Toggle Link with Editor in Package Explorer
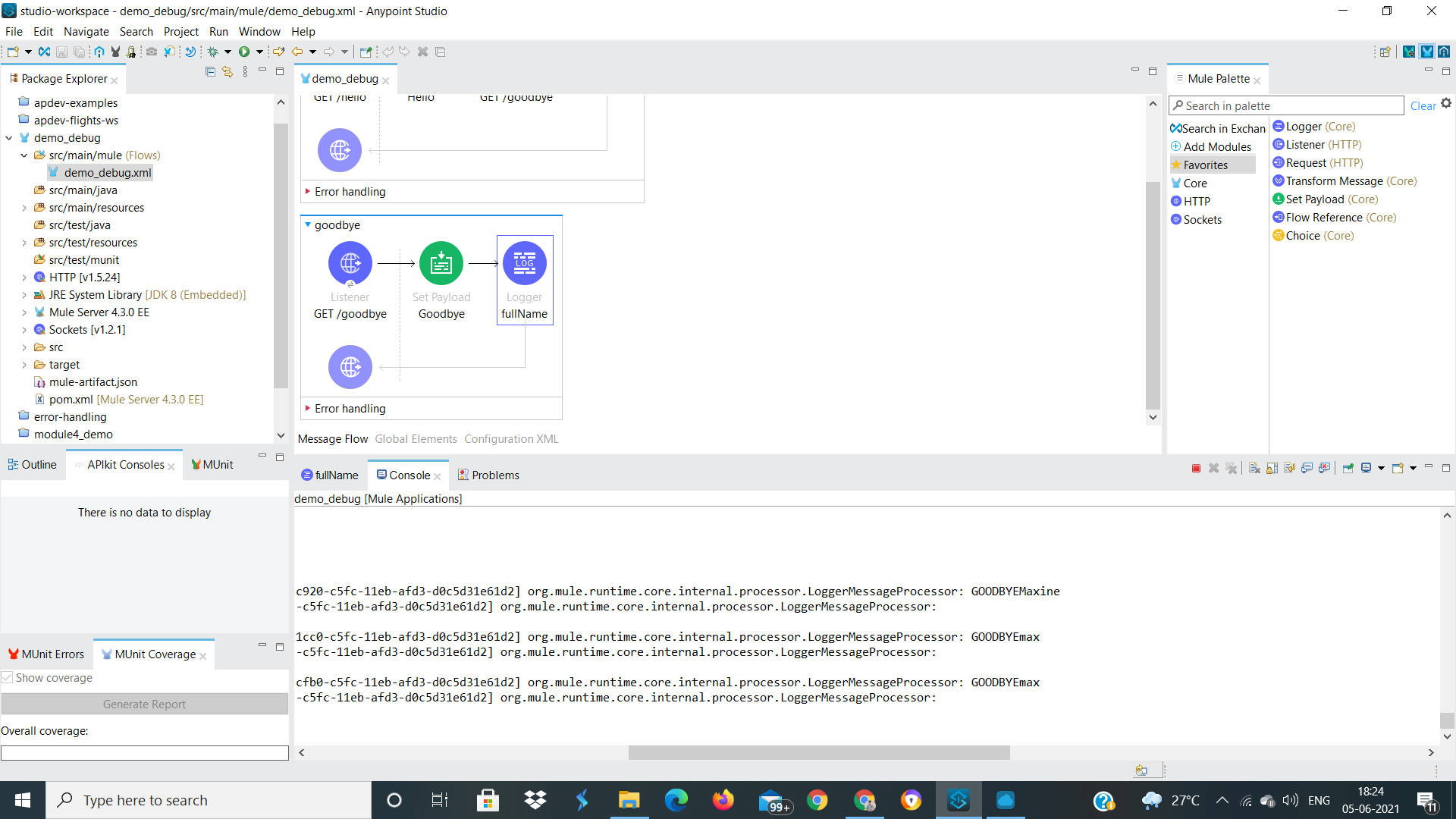Screen dimensions: 1456x819 [x=227, y=71]
